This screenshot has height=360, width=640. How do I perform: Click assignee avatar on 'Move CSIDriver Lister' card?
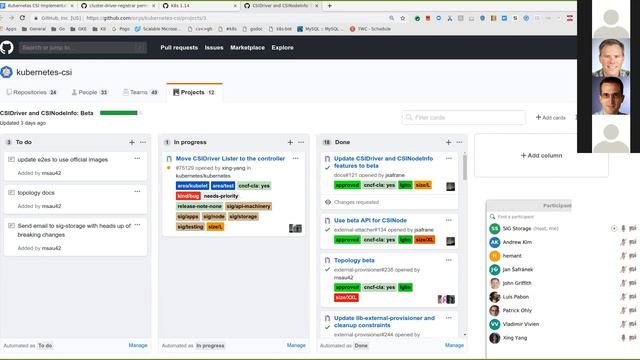click(x=295, y=228)
